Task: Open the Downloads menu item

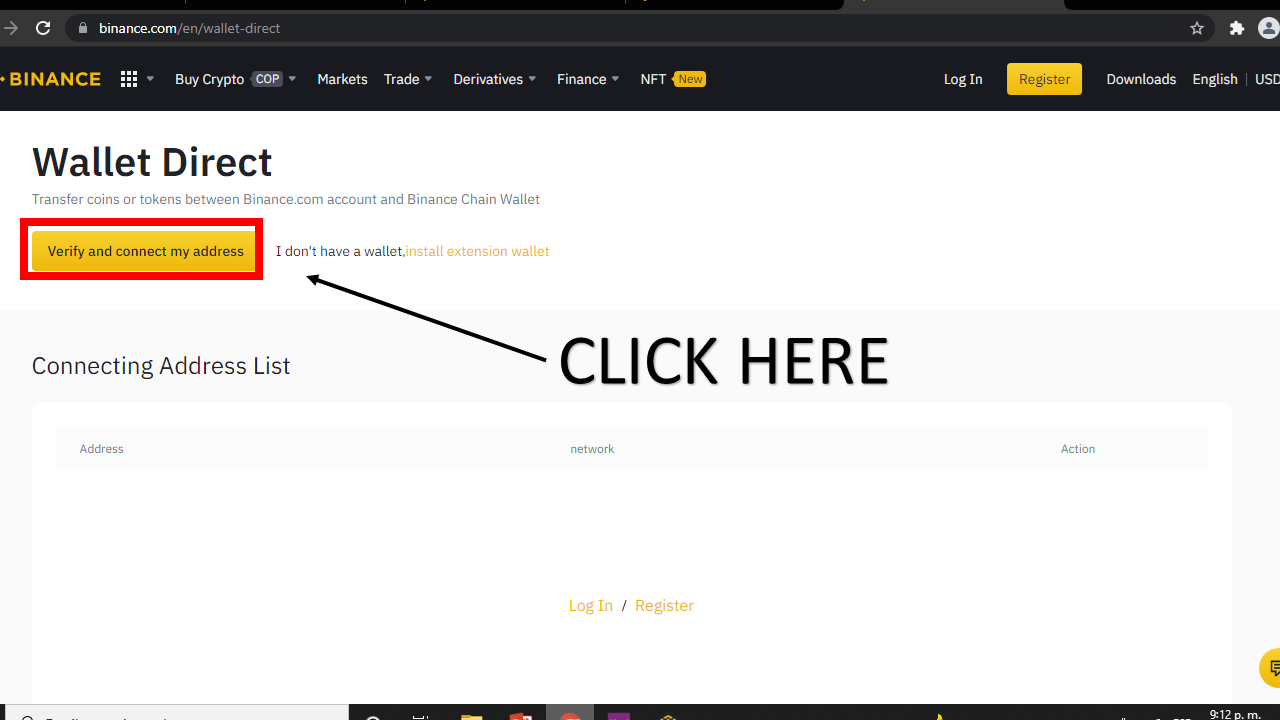Action: [x=1141, y=79]
